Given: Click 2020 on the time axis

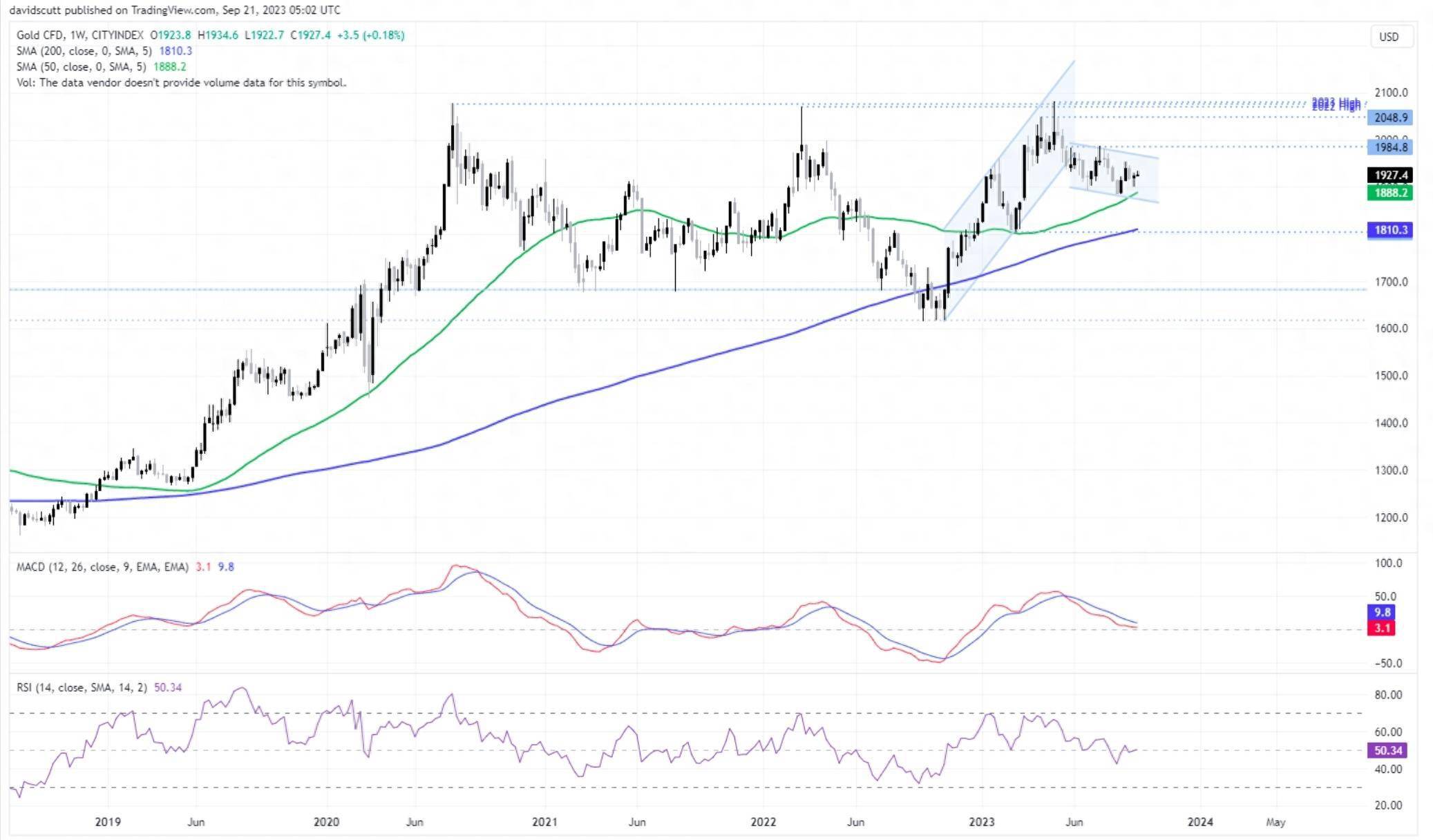Looking at the screenshot, I should click(326, 821).
